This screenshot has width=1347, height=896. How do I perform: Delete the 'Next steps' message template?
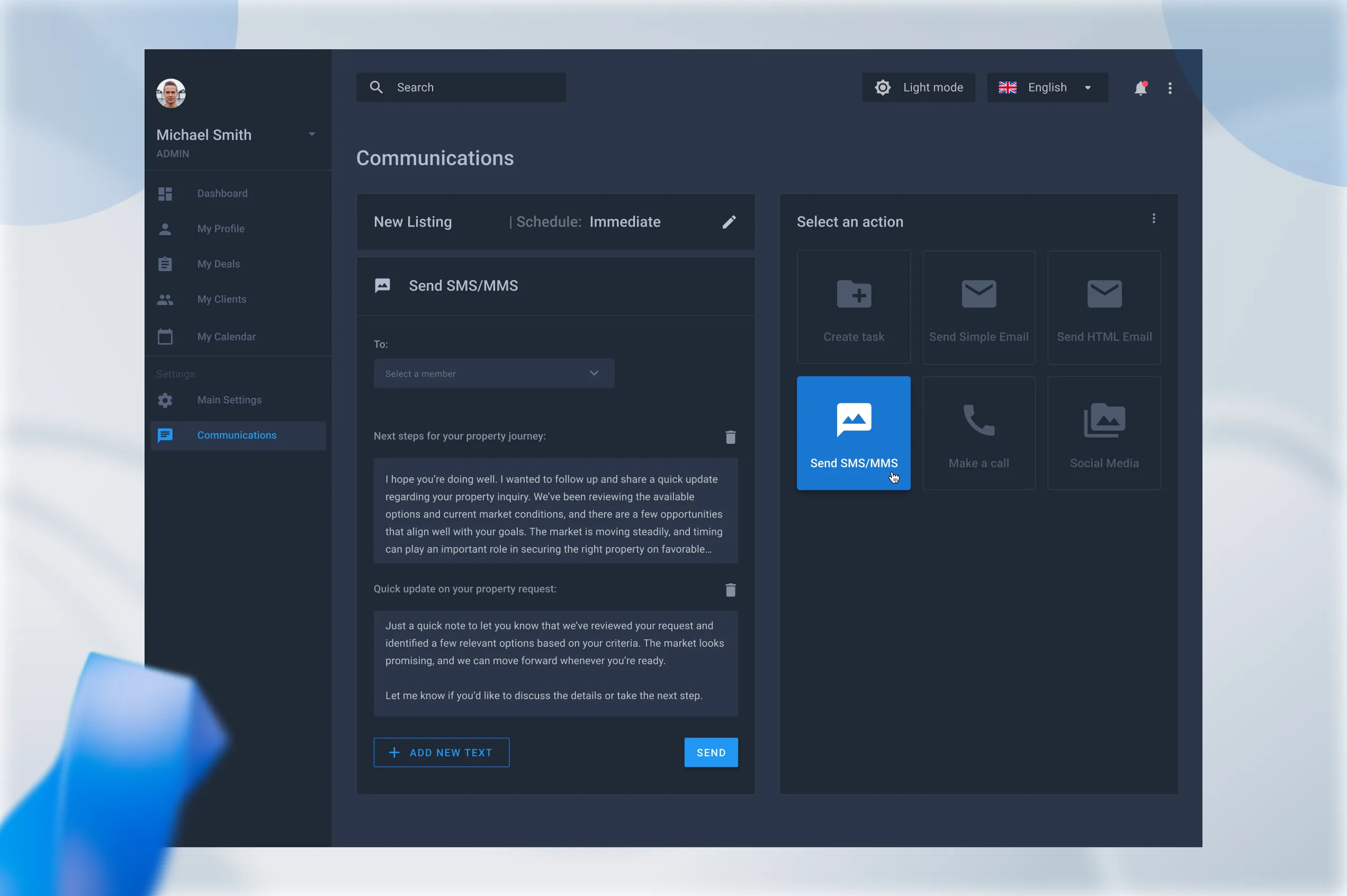coord(730,437)
